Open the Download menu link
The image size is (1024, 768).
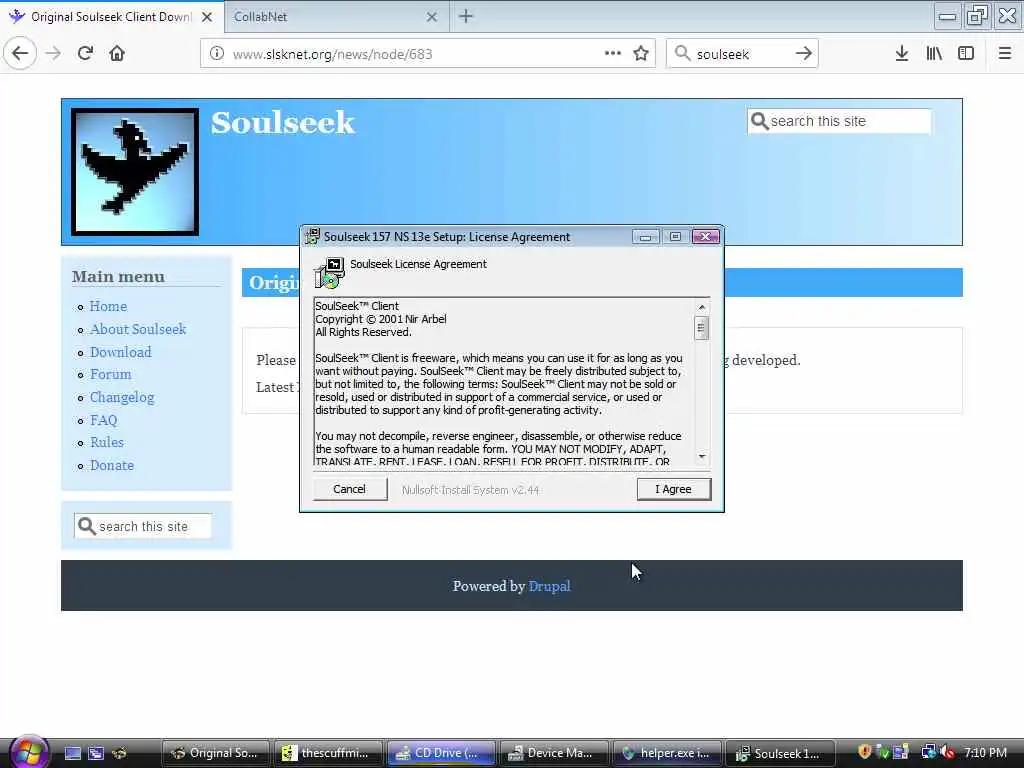[120, 352]
